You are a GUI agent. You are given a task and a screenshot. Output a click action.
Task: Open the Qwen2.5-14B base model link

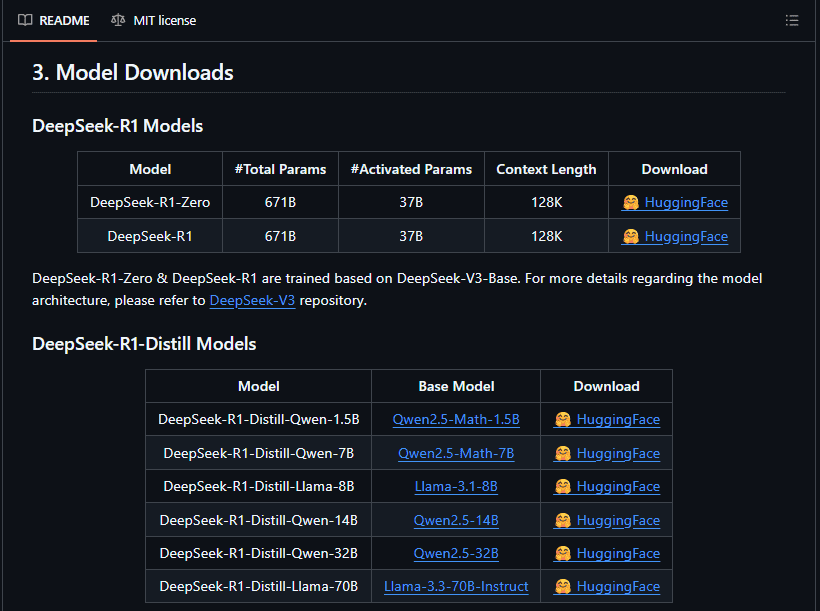pos(456,521)
